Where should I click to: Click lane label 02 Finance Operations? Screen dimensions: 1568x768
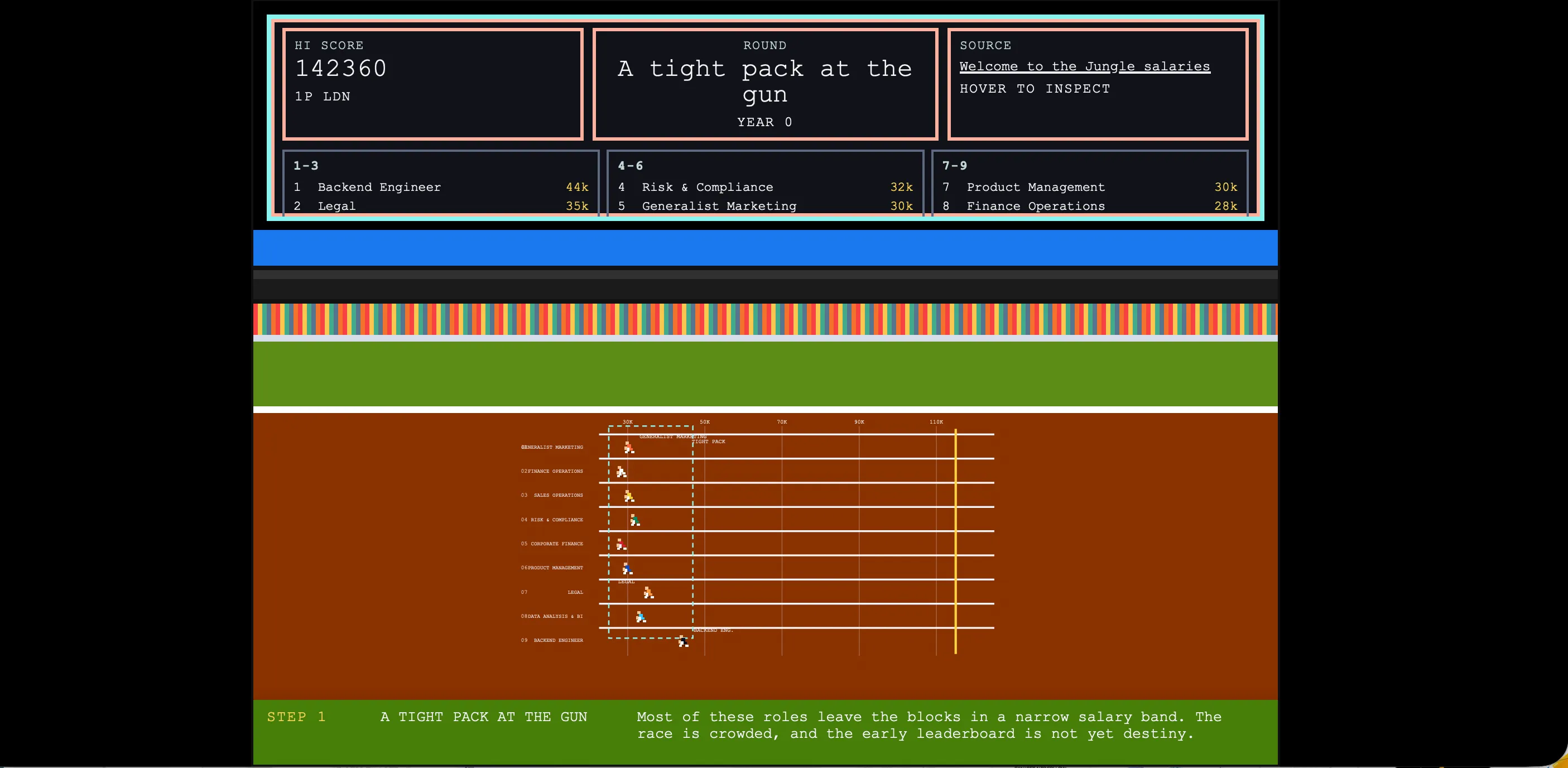coord(552,471)
